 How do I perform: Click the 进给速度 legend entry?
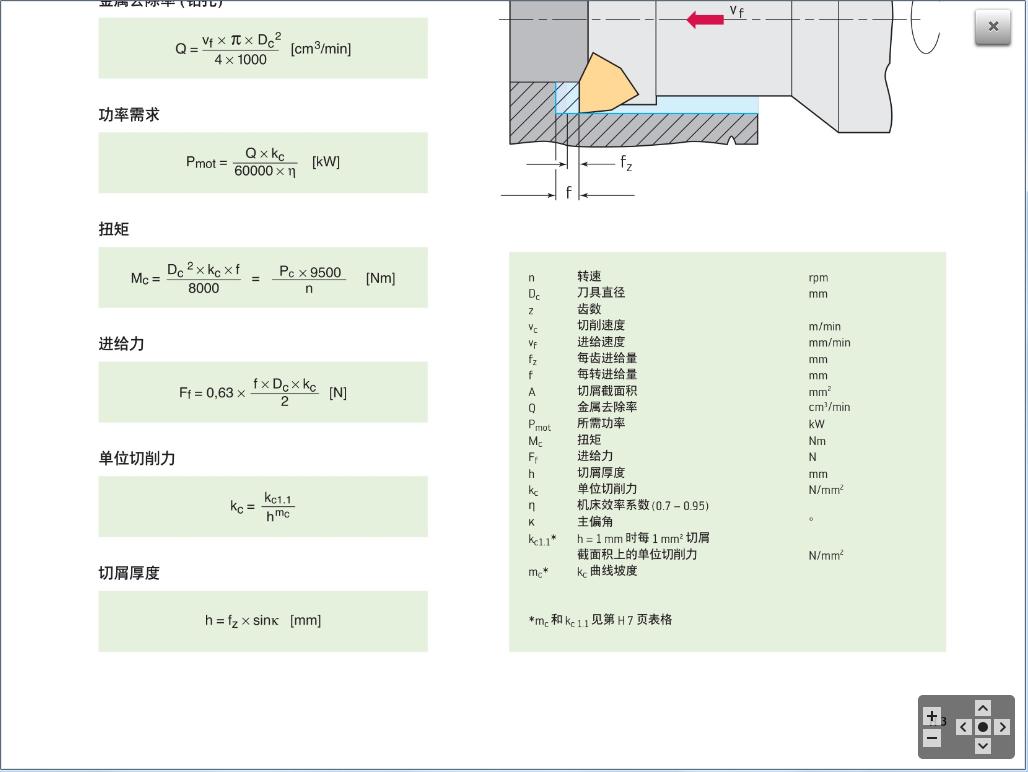coord(601,342)
